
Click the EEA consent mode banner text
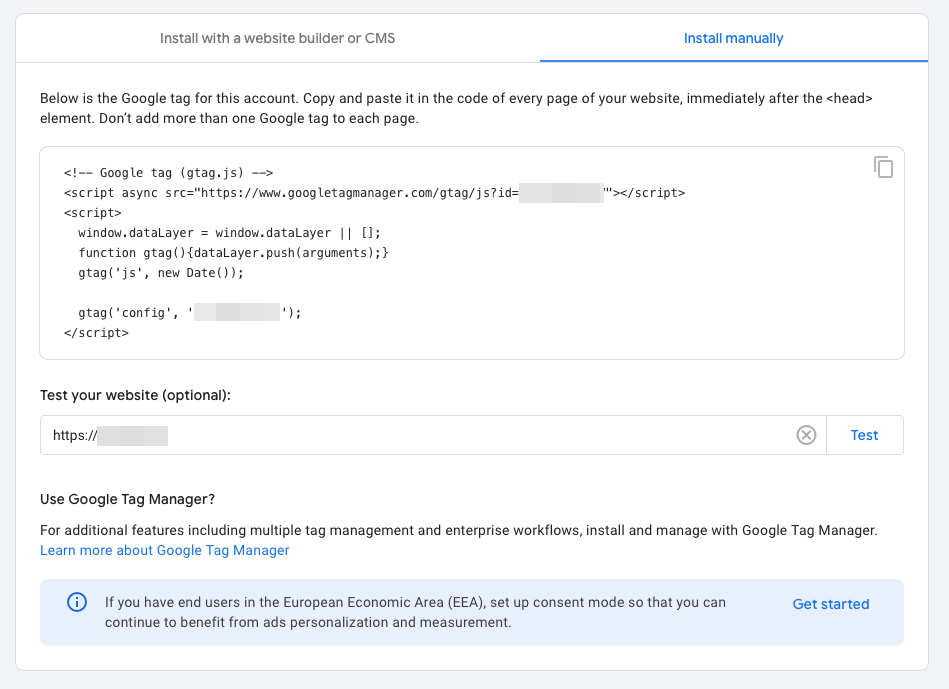coord(415,612)
